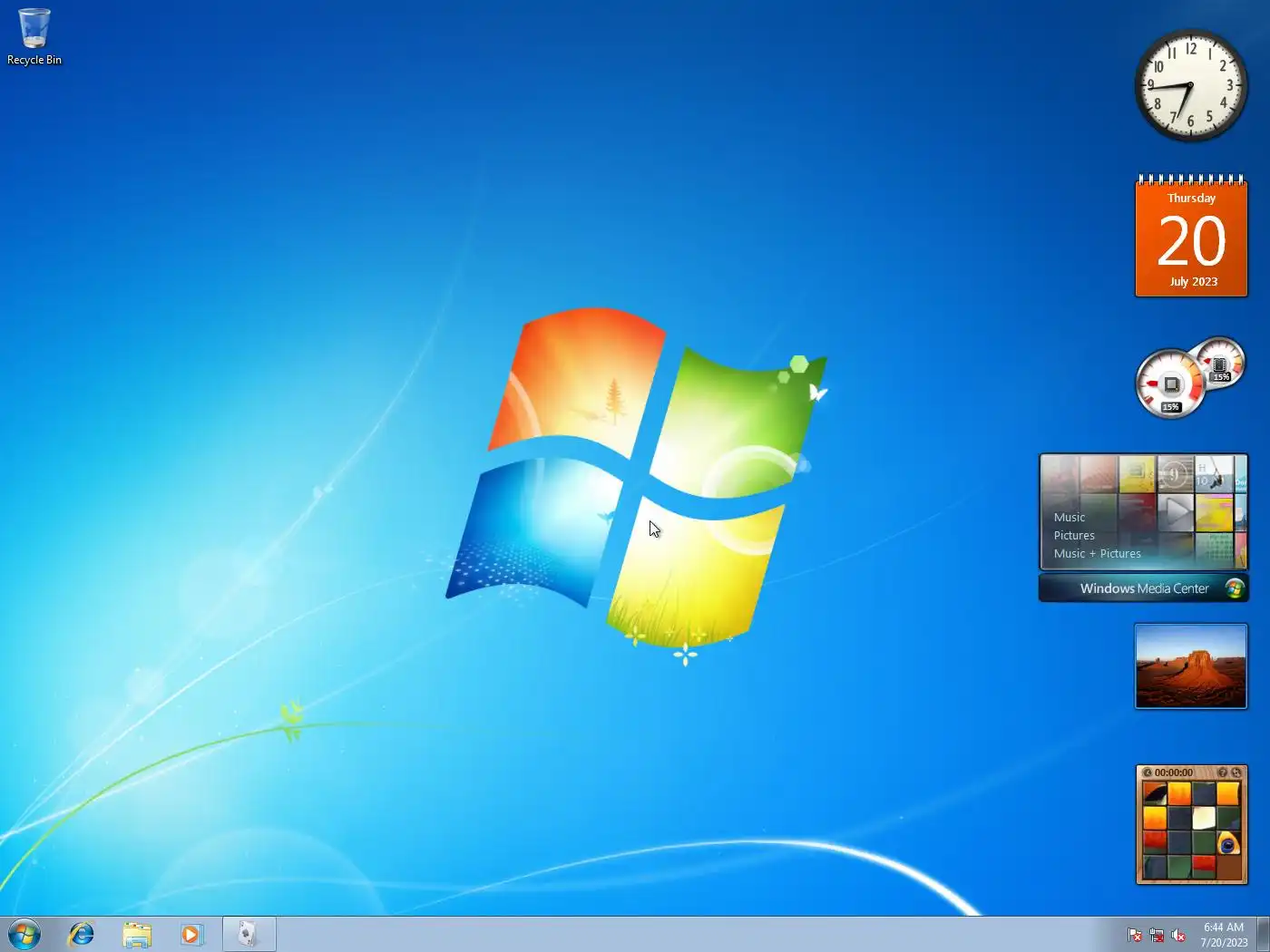Switch to the Solitaire card taskbar button

249,934
